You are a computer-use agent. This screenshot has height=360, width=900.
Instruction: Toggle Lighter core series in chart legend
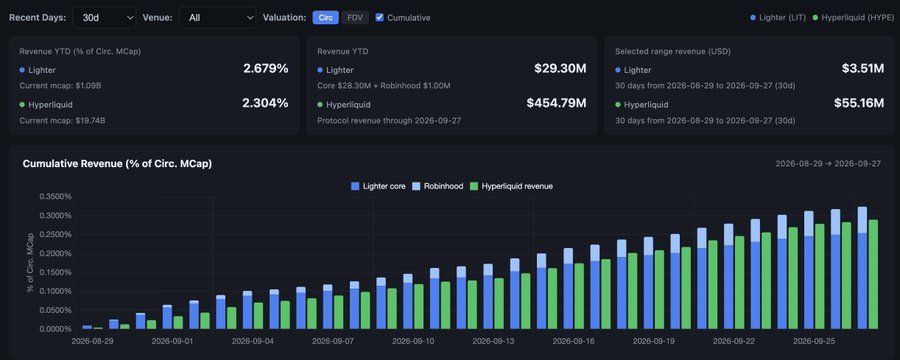click(378, 186)
